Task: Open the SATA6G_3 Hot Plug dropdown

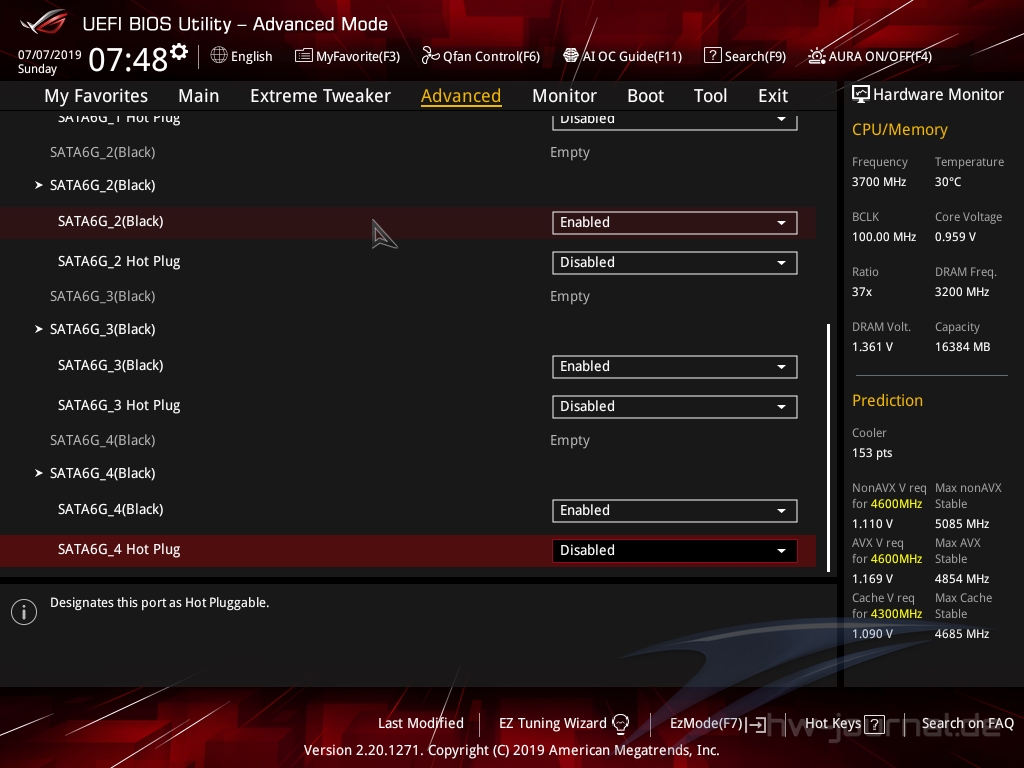Action: pyautogui.click(x=675, y=406)
